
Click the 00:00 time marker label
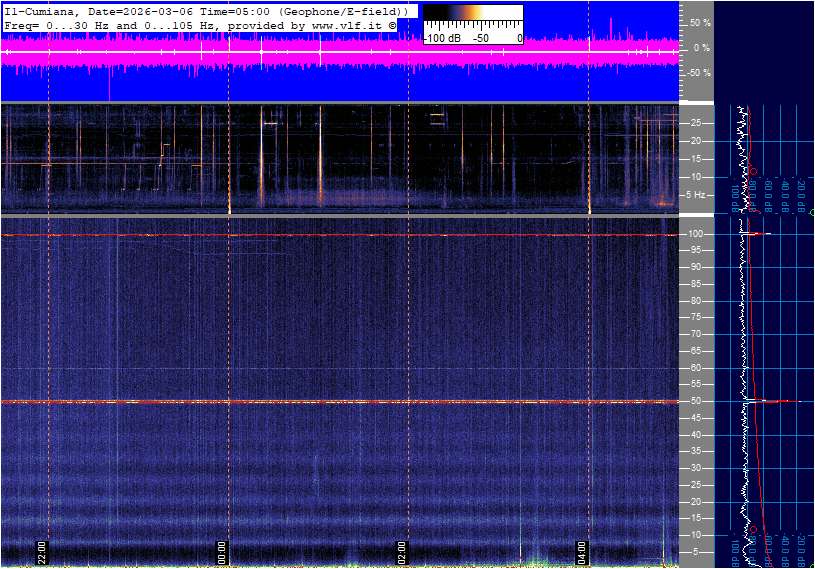(x=222, y=553)
